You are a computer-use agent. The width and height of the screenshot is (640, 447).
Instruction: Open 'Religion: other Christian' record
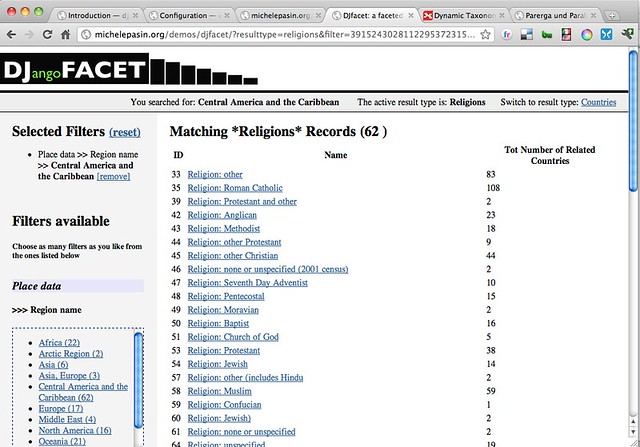233,256
